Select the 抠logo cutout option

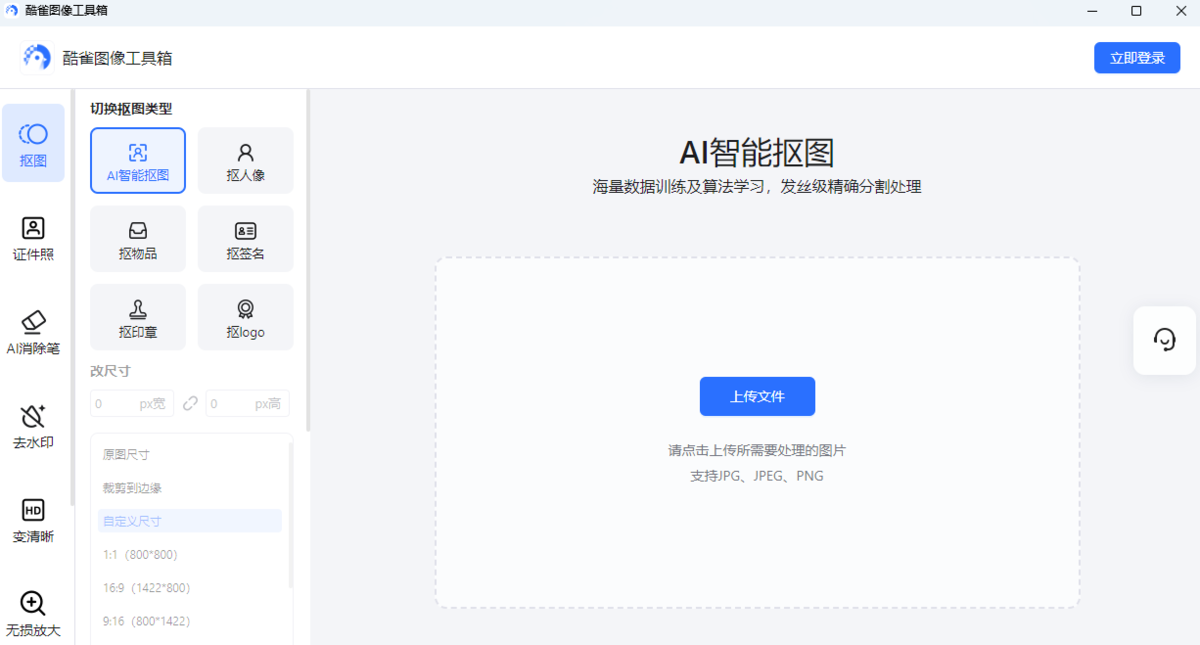click(x=245, y=317)
